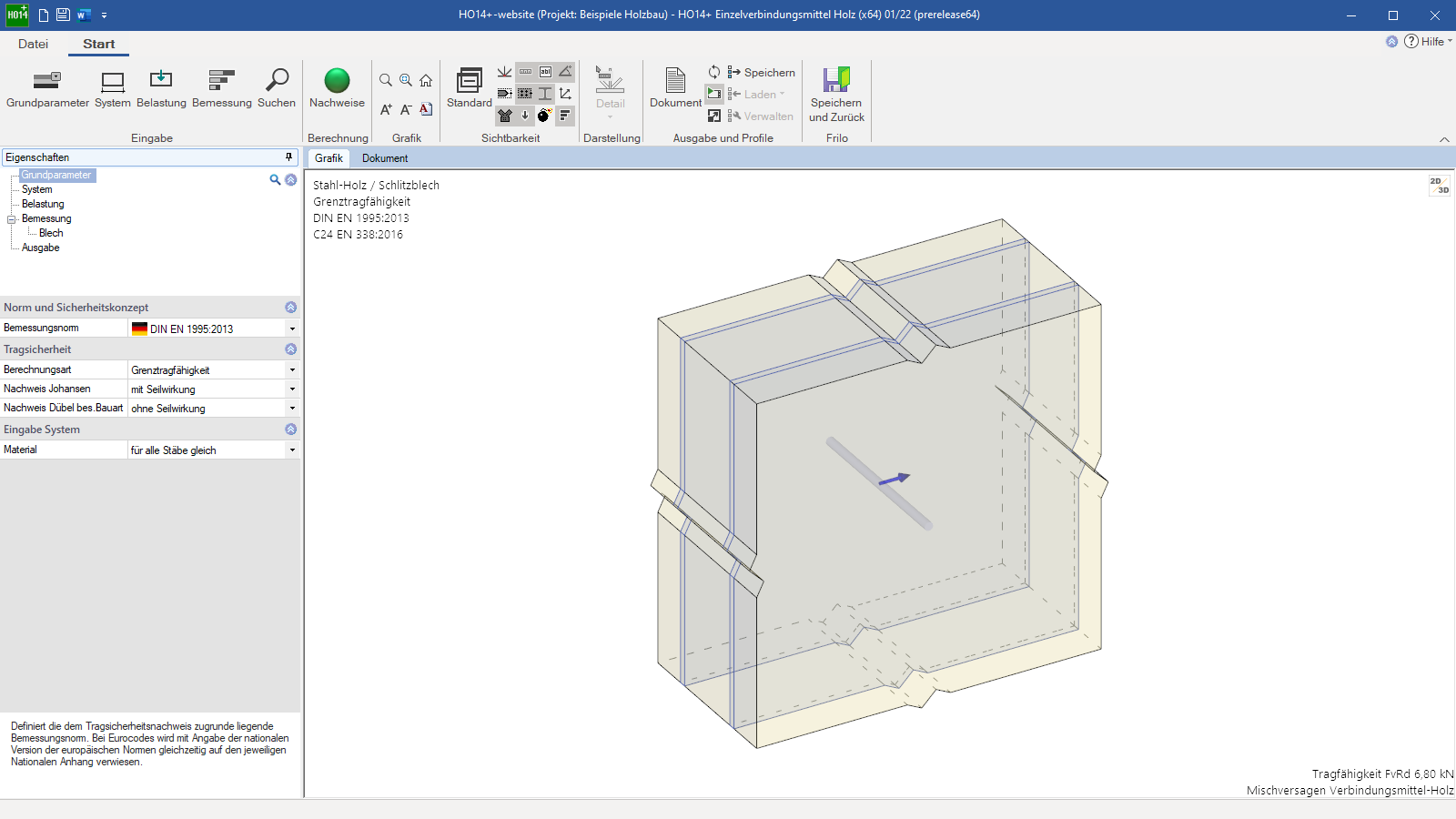1456x819 pixels.
Task: Increase graphic font size (A+)
Action: [386, 109]
